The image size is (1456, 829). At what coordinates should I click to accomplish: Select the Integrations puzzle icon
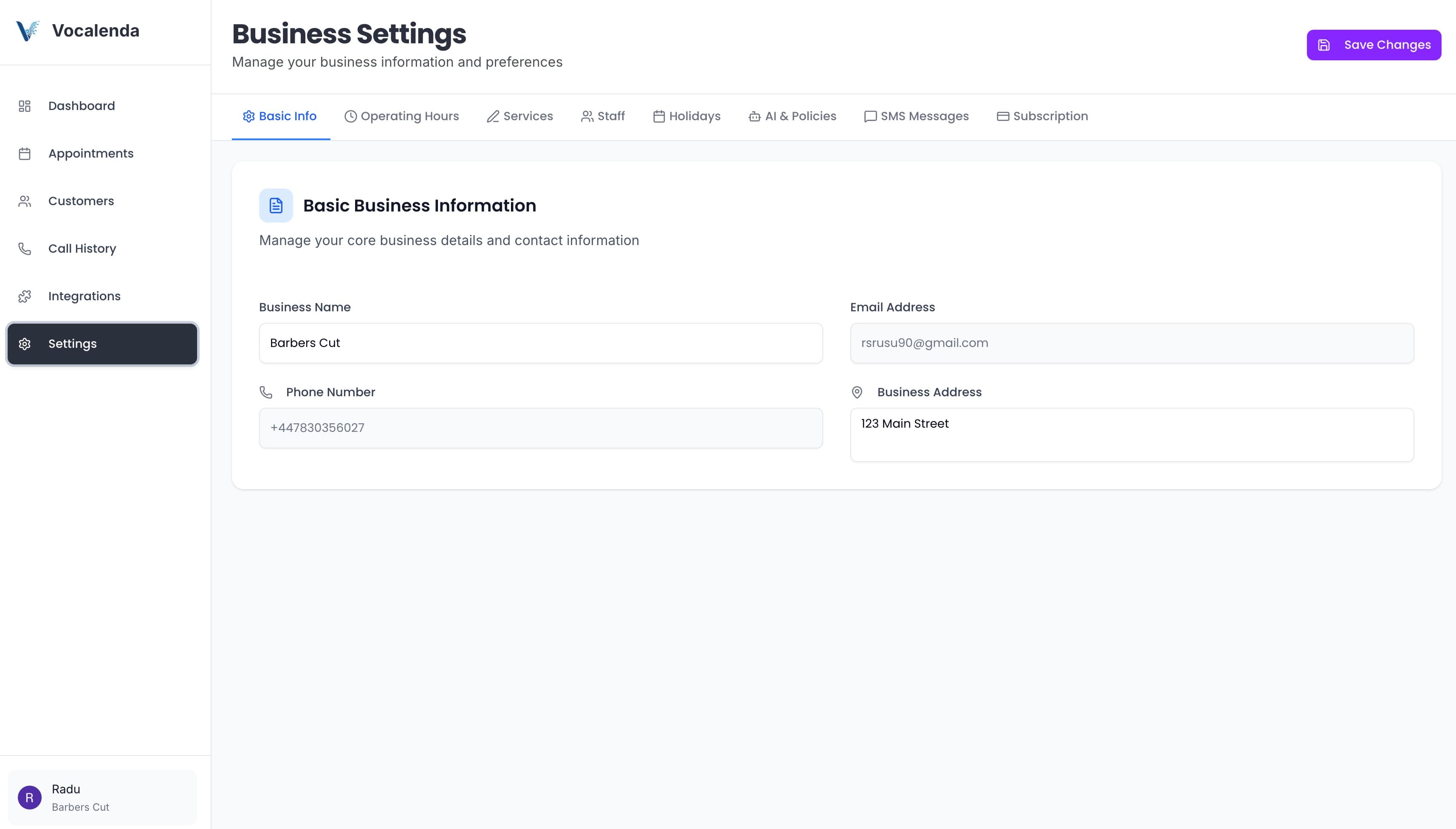pyautogui.click(x=25, y=296)
